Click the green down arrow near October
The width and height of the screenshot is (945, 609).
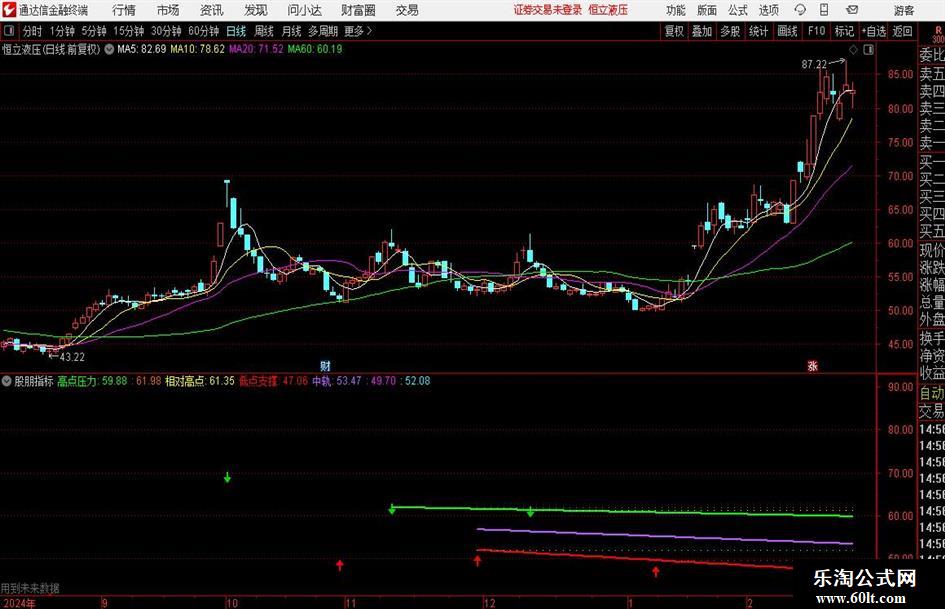coord(227,477)
